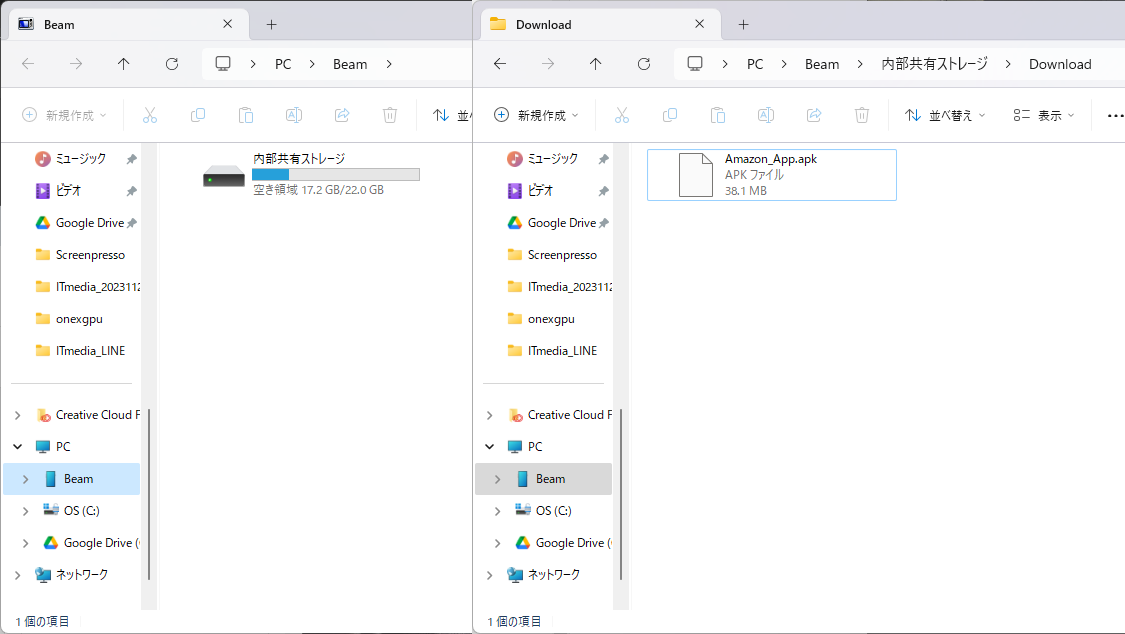The width and height of the screenshot is (1125, 634).
Task: Click PC breadcrumb in Download window
Action: pos(755,64)
